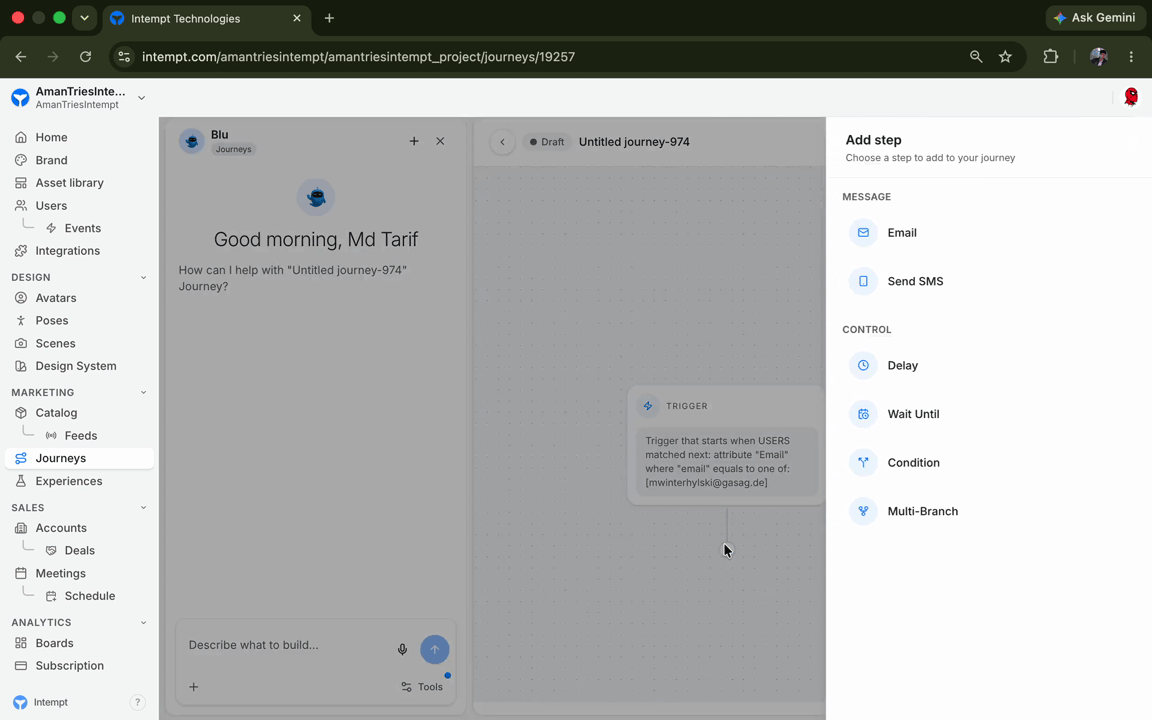
Task: Open the Trigger description card
Action: pos(727,462)
